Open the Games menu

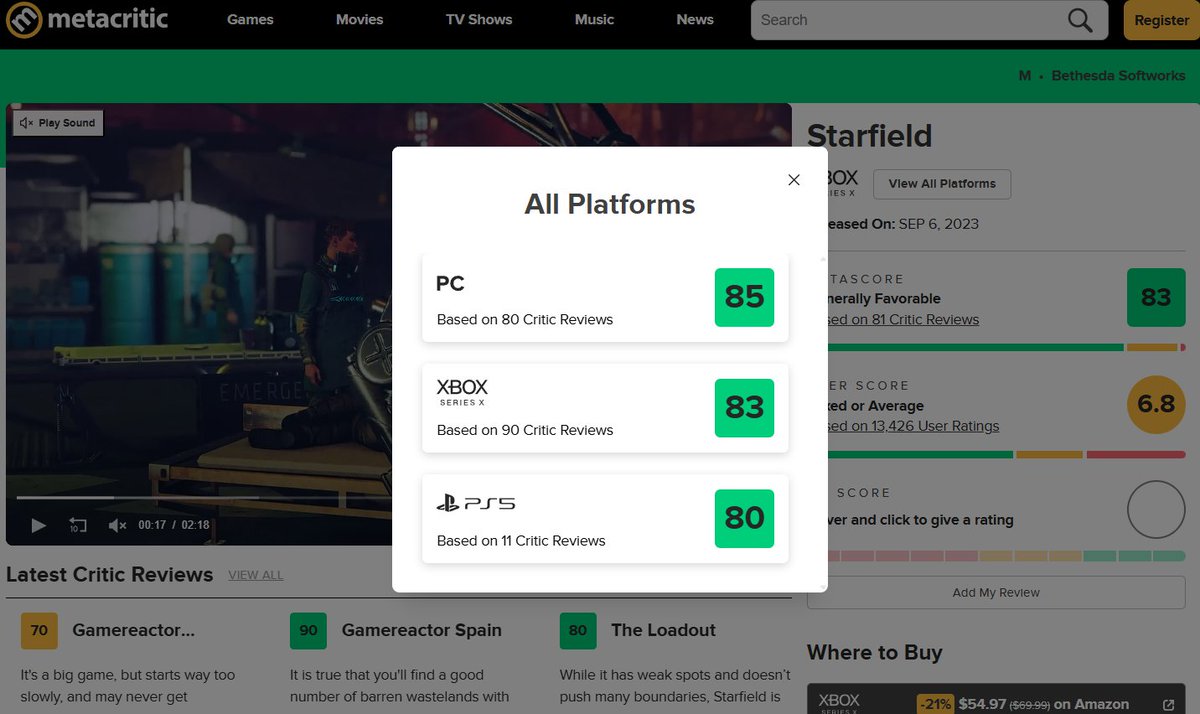250,20
